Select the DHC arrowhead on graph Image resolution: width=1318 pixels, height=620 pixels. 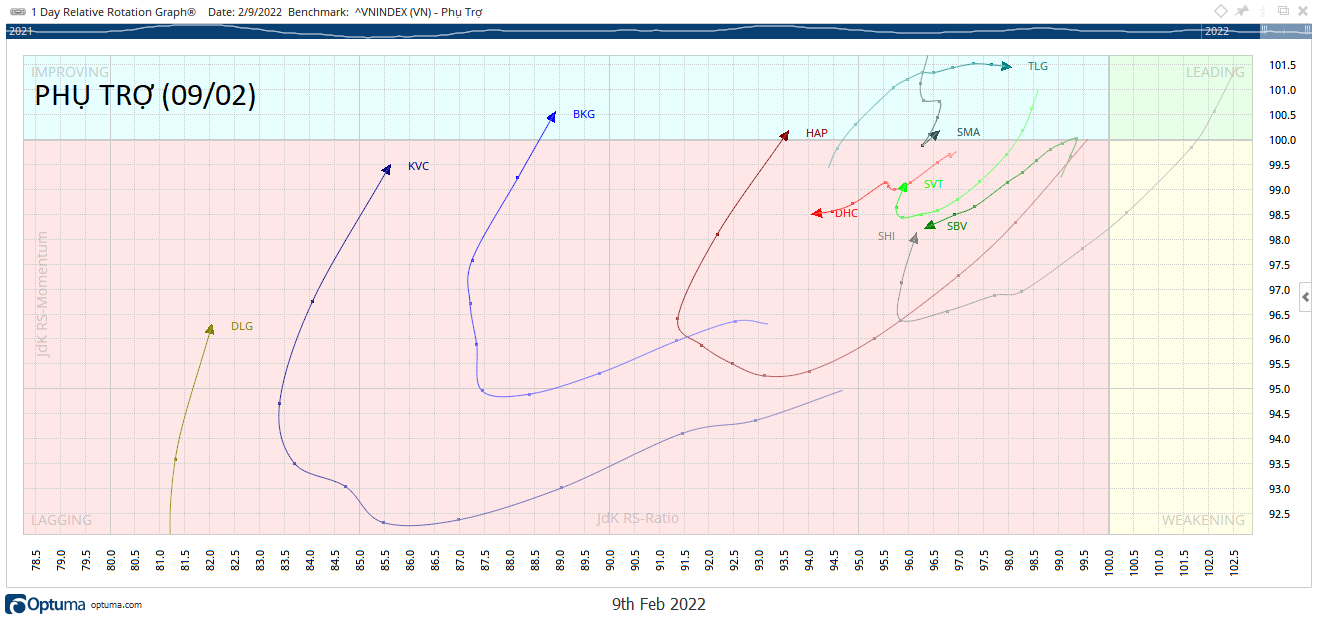pyautogui.click(x=817, y=213)
